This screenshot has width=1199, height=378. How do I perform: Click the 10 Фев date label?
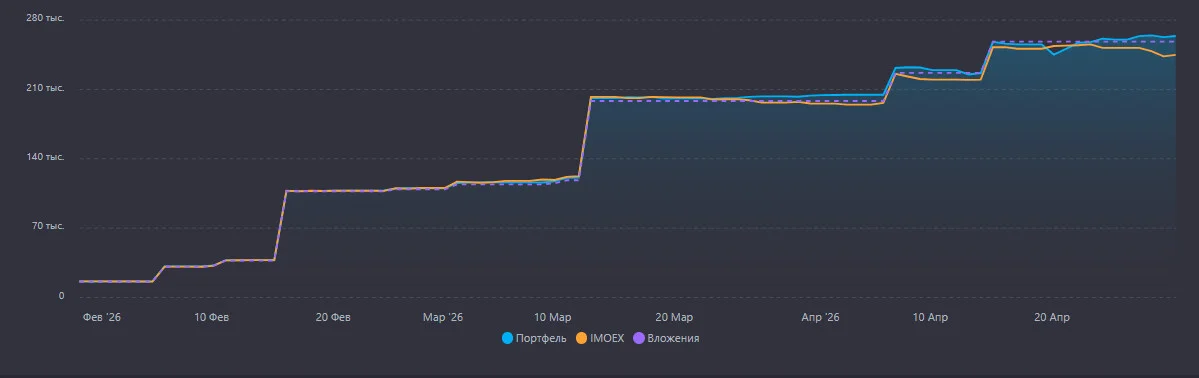212,317
